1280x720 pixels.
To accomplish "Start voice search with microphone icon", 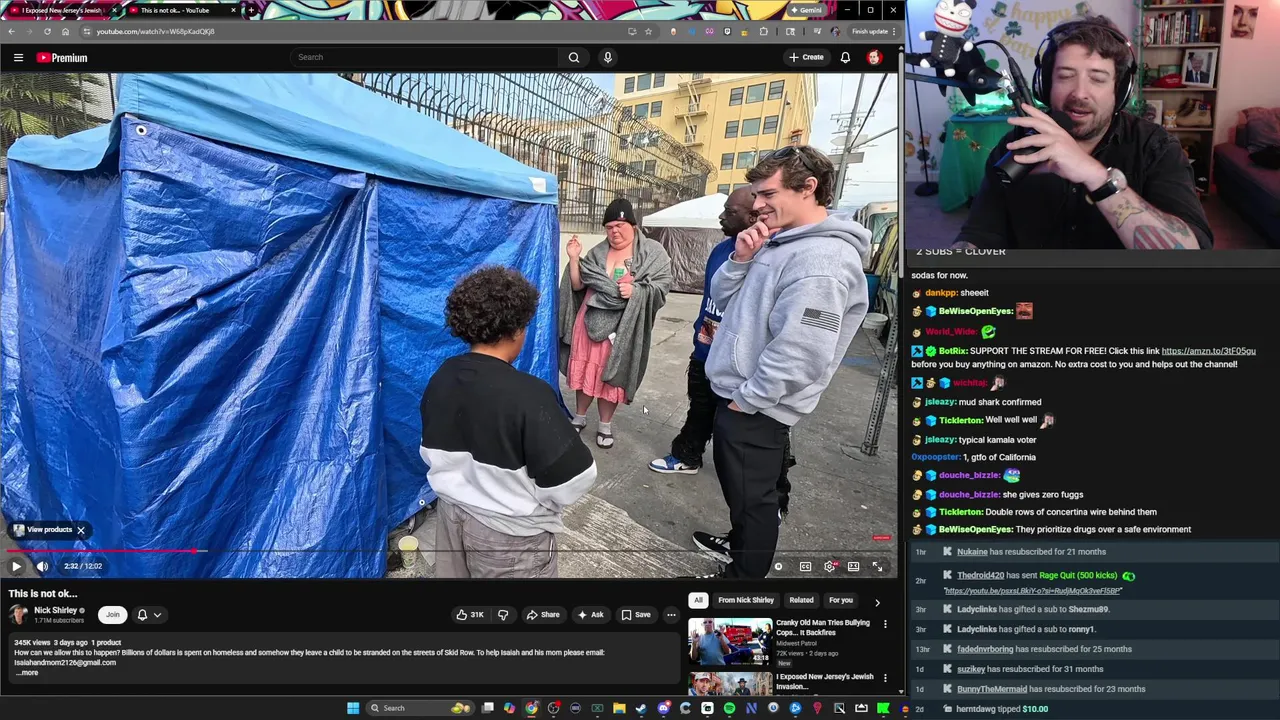I will pos(607,57).
